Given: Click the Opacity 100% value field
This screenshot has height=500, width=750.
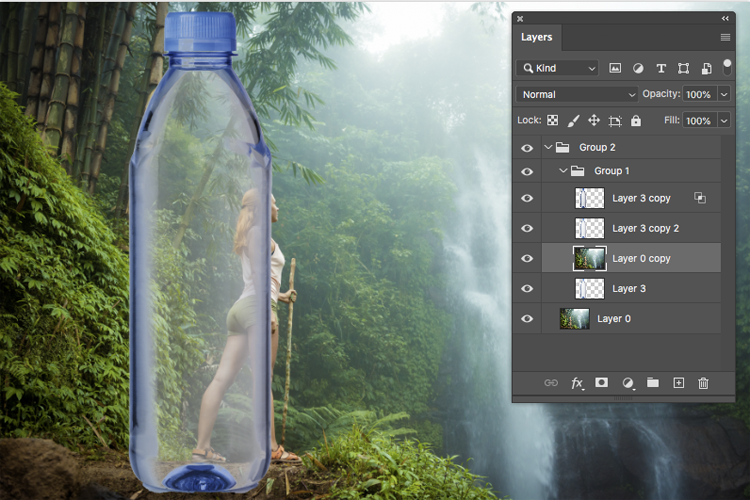Looking at the screenshot, I should 699,94.
